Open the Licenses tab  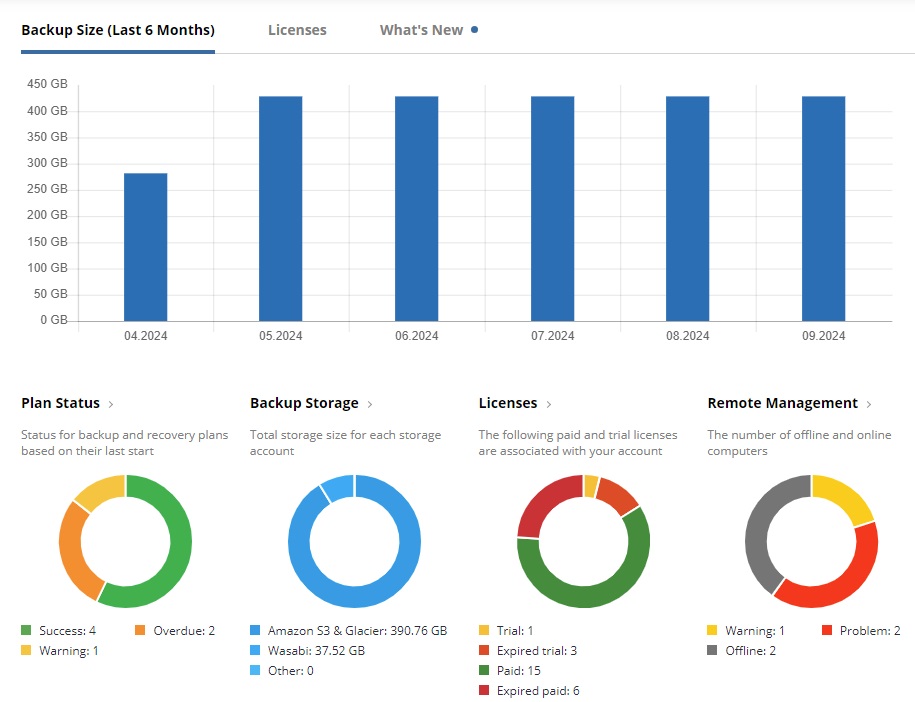[x=297, y=30]
